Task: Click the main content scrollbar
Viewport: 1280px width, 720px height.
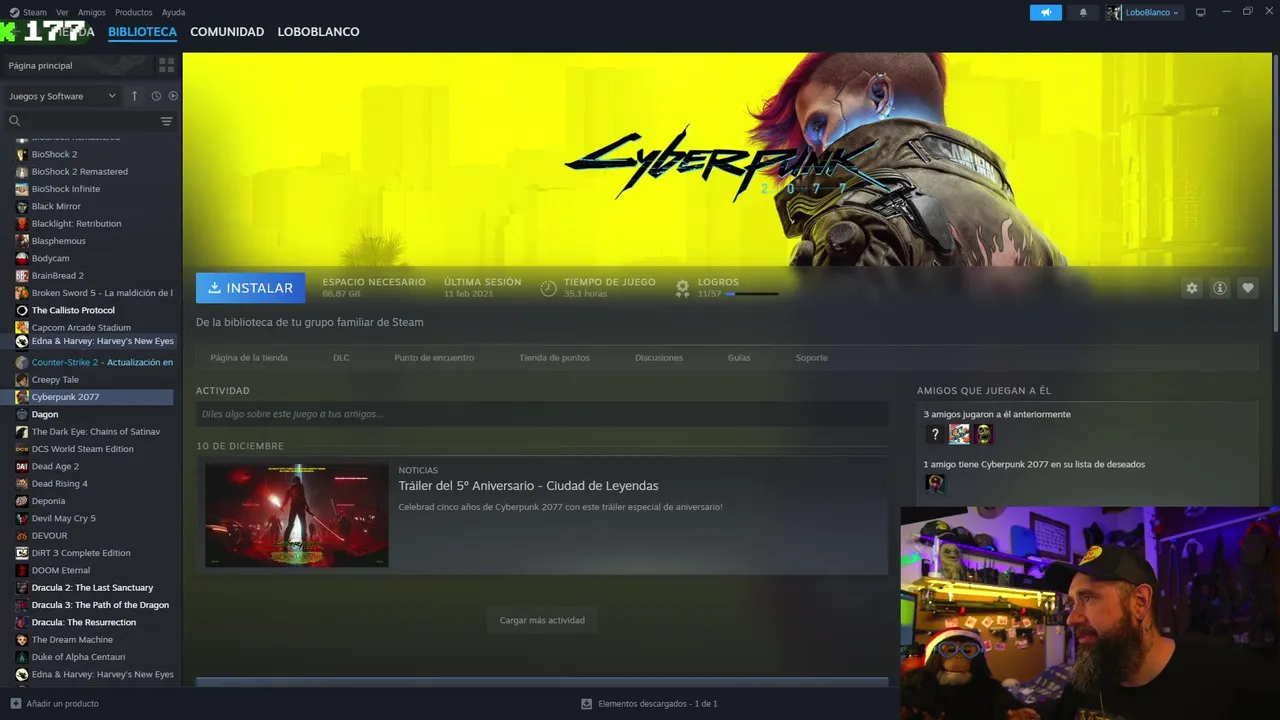Action: 1275,192
